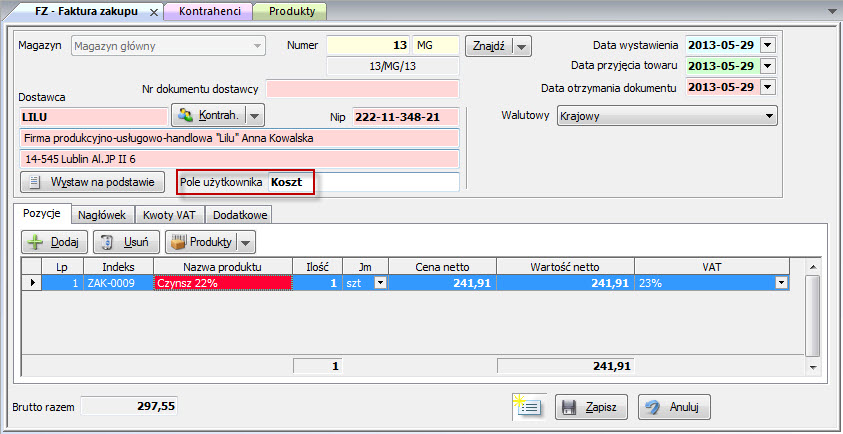Viewport: 843px width, 434px height.
Task: Open the Data wystawienia date picker
Action: 768,46
